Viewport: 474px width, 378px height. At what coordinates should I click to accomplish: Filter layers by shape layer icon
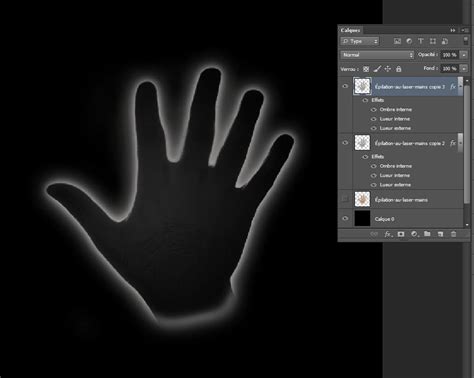pos(433,41)
